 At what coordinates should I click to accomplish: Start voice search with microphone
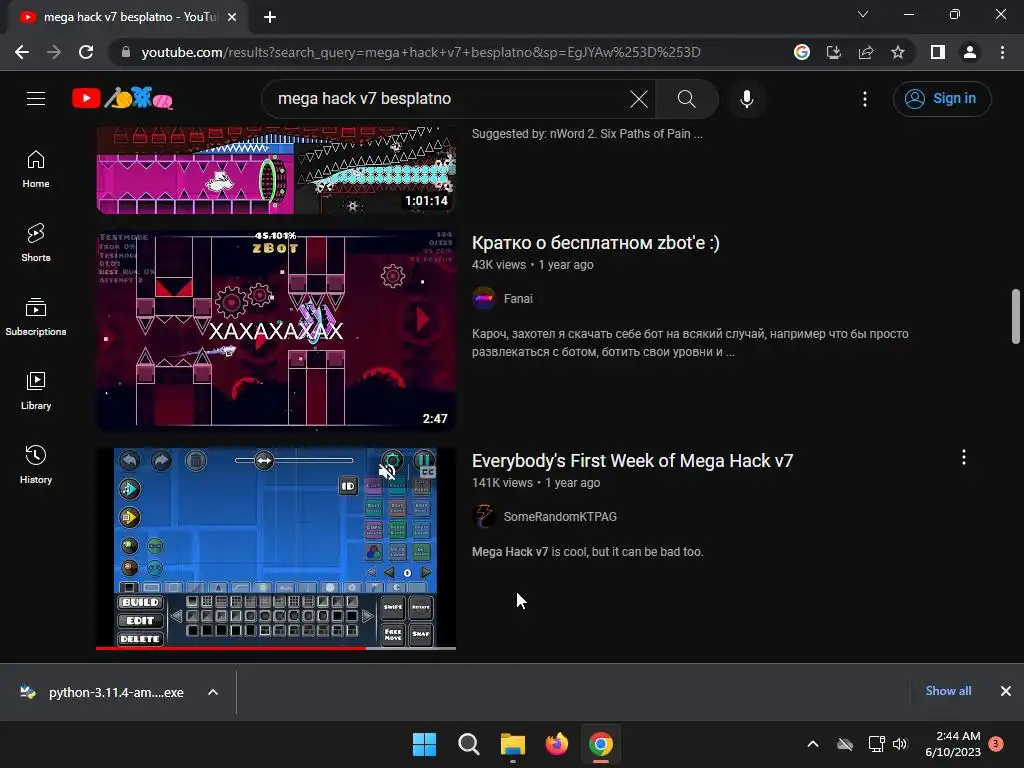pyautogui.click(x=746, y=99)
